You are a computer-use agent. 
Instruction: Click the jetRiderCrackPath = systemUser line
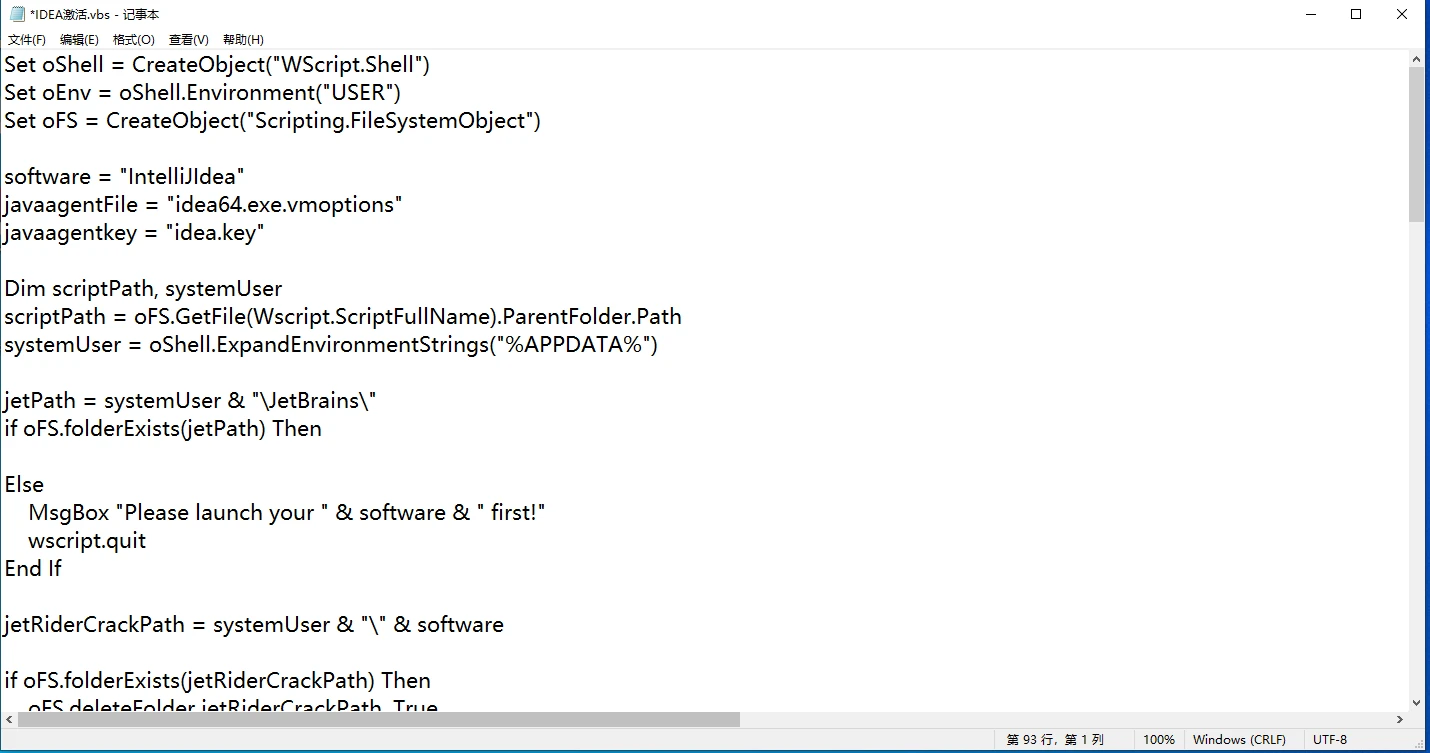(254, 625)
